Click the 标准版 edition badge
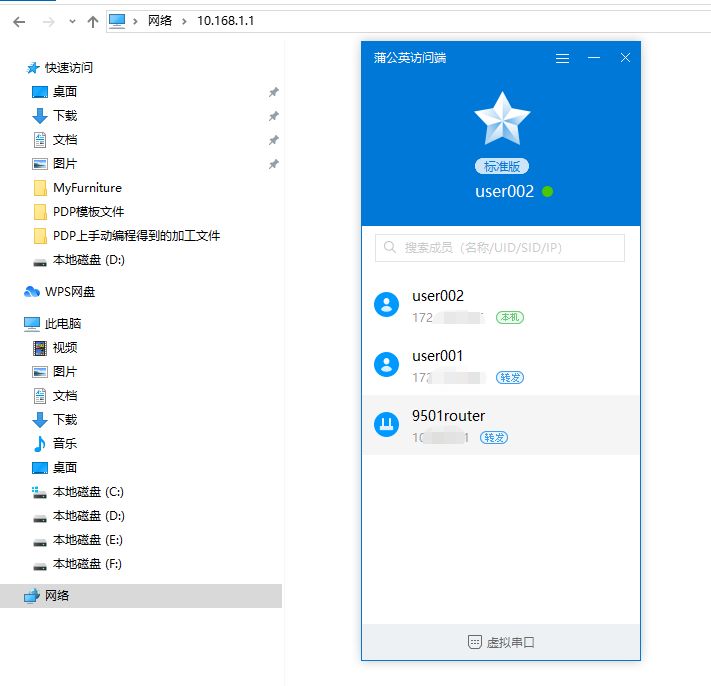 tap(501, 167)
